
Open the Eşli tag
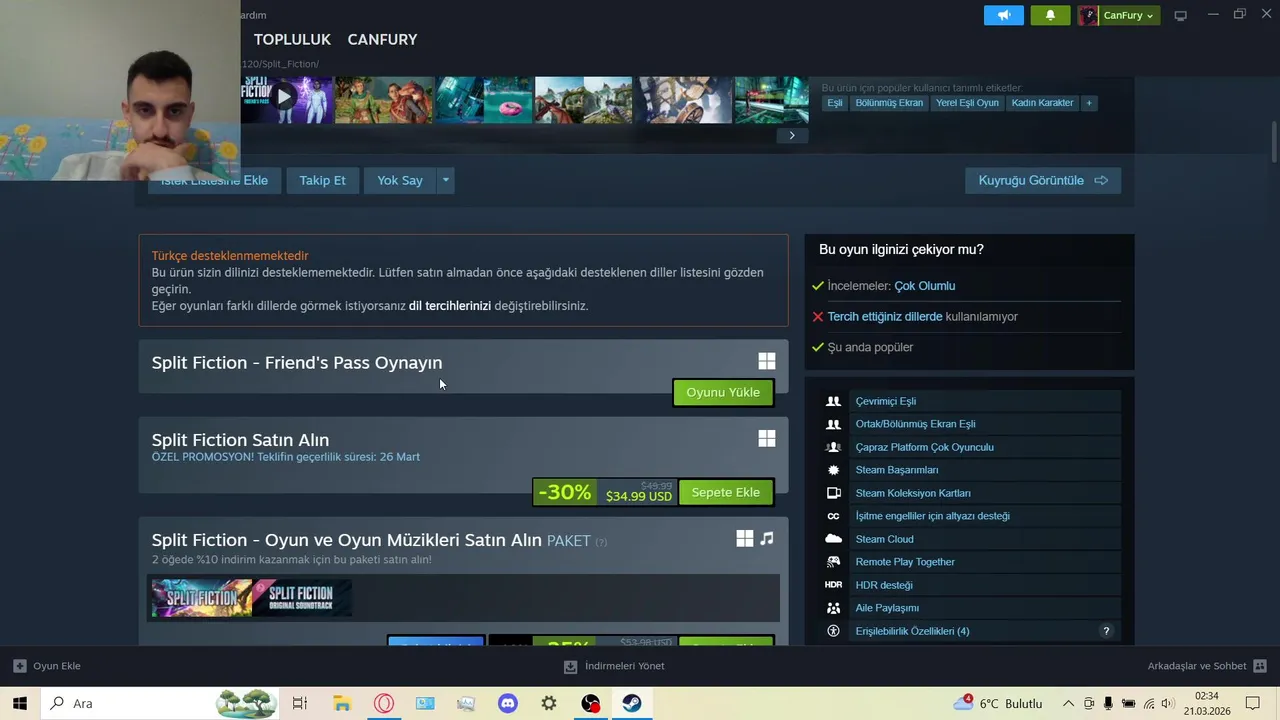[834, 103]
